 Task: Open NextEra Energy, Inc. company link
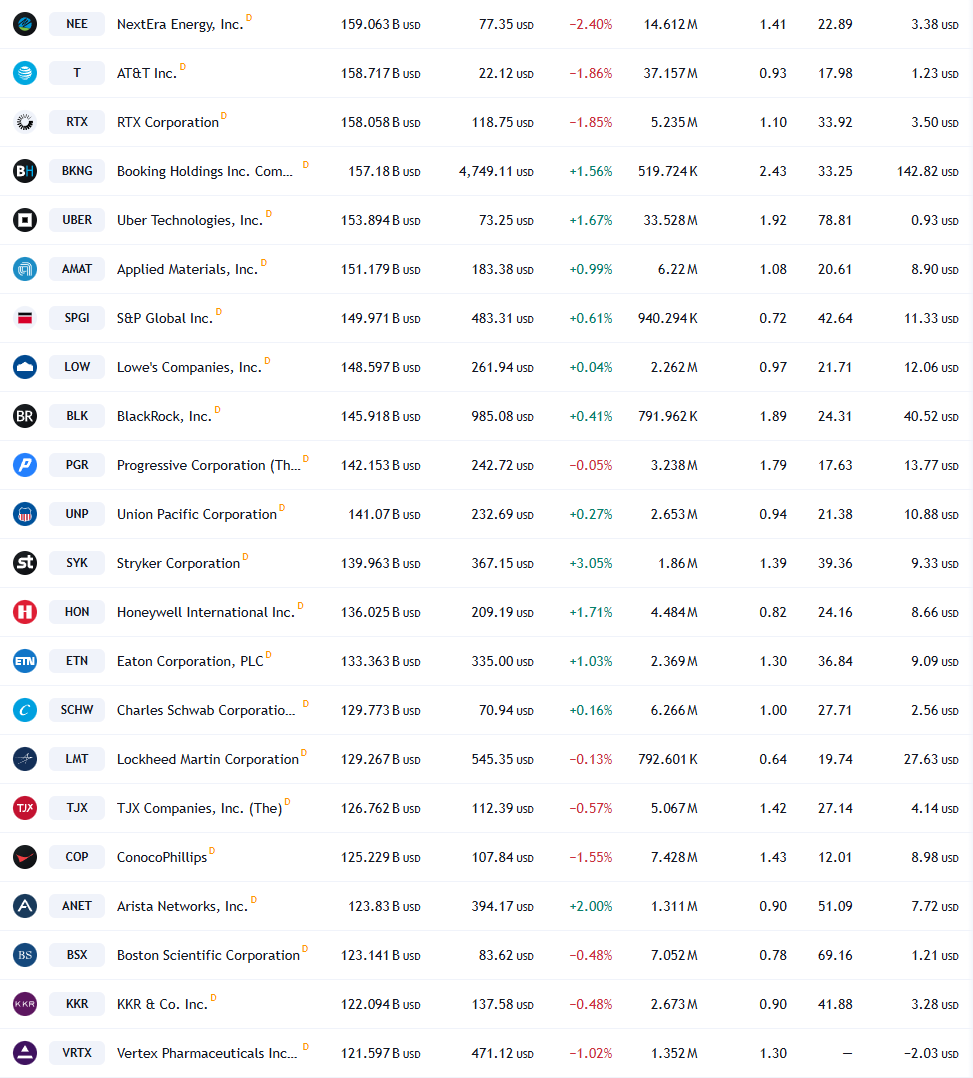[x=180, y=25]
